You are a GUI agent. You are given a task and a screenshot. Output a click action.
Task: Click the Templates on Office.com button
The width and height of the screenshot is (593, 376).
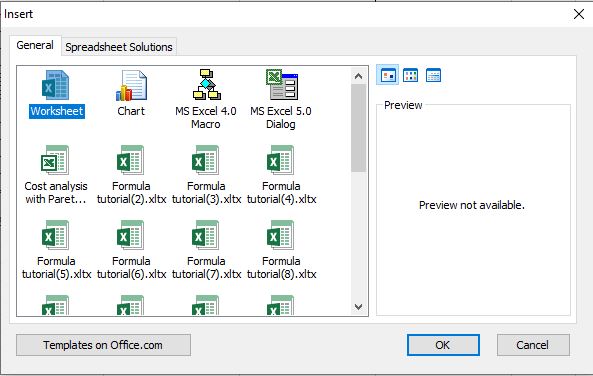(x=103, y=345)
